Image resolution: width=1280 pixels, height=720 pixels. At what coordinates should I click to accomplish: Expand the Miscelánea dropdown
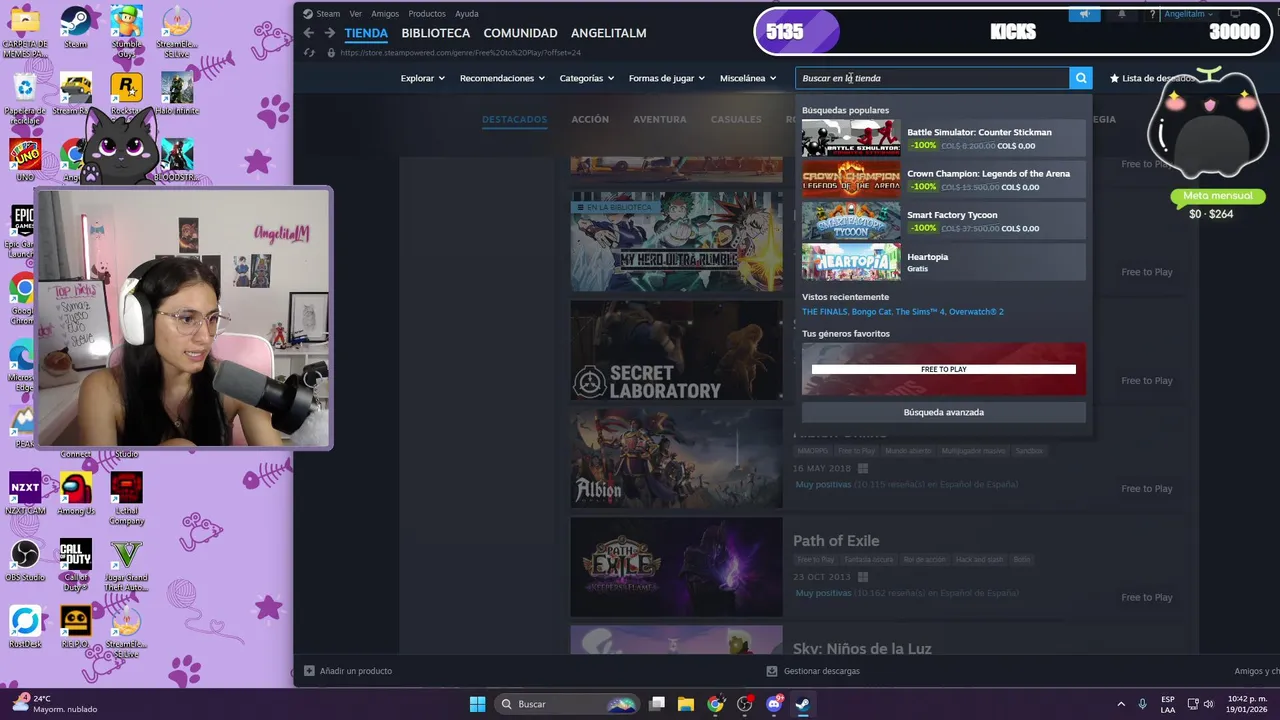[748, 78]
